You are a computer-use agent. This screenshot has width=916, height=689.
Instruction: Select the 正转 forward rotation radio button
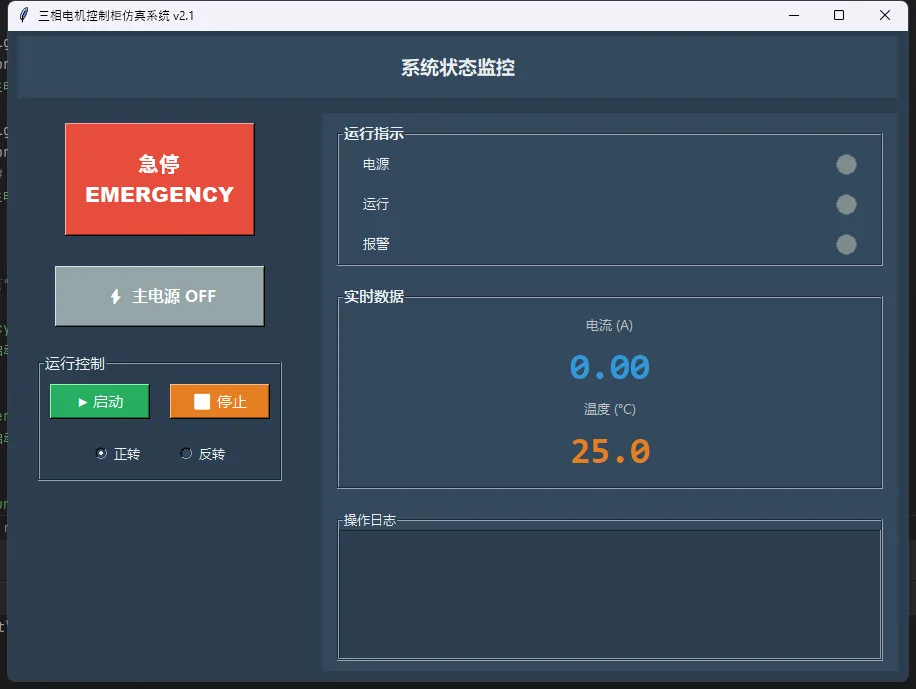101,454
